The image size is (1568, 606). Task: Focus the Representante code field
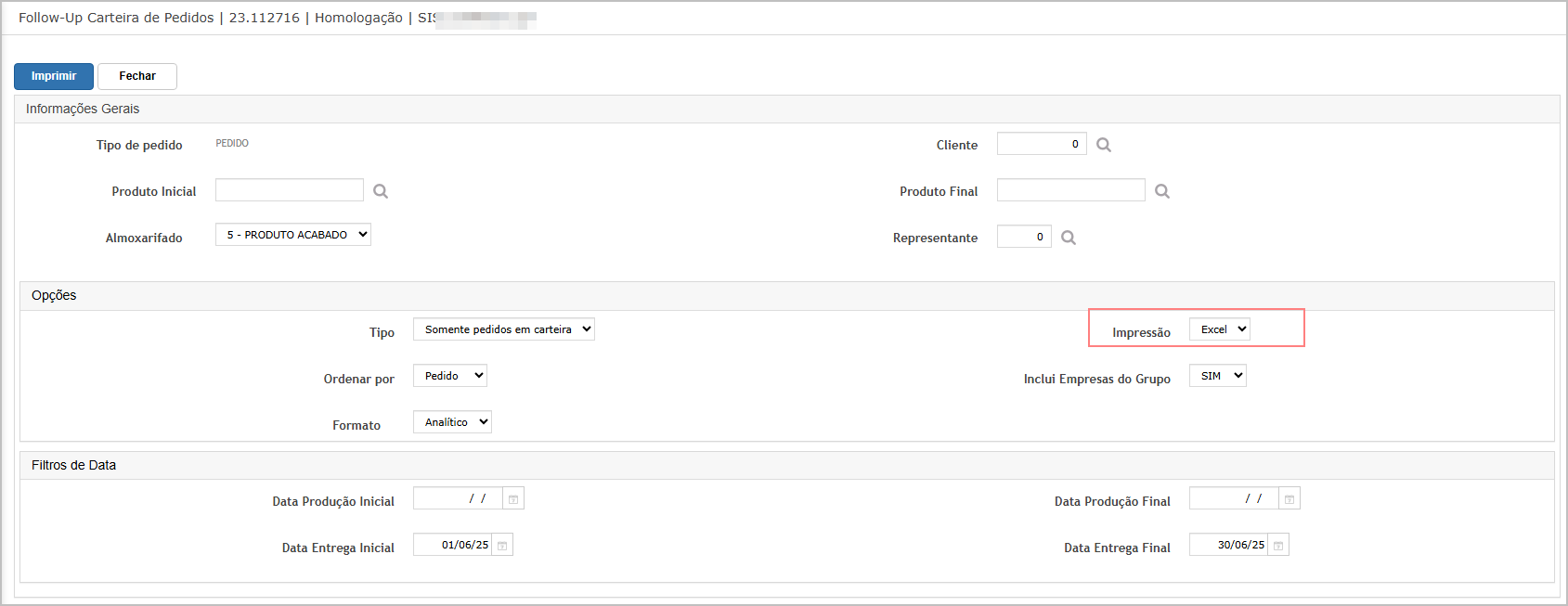pyautogui.click(x=1024, y=237)
